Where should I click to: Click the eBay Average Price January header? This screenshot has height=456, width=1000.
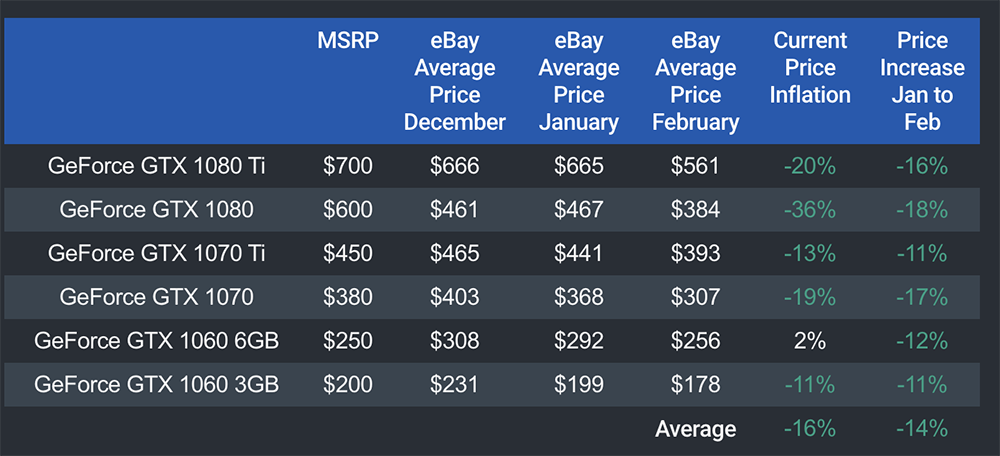coord(578,81)
